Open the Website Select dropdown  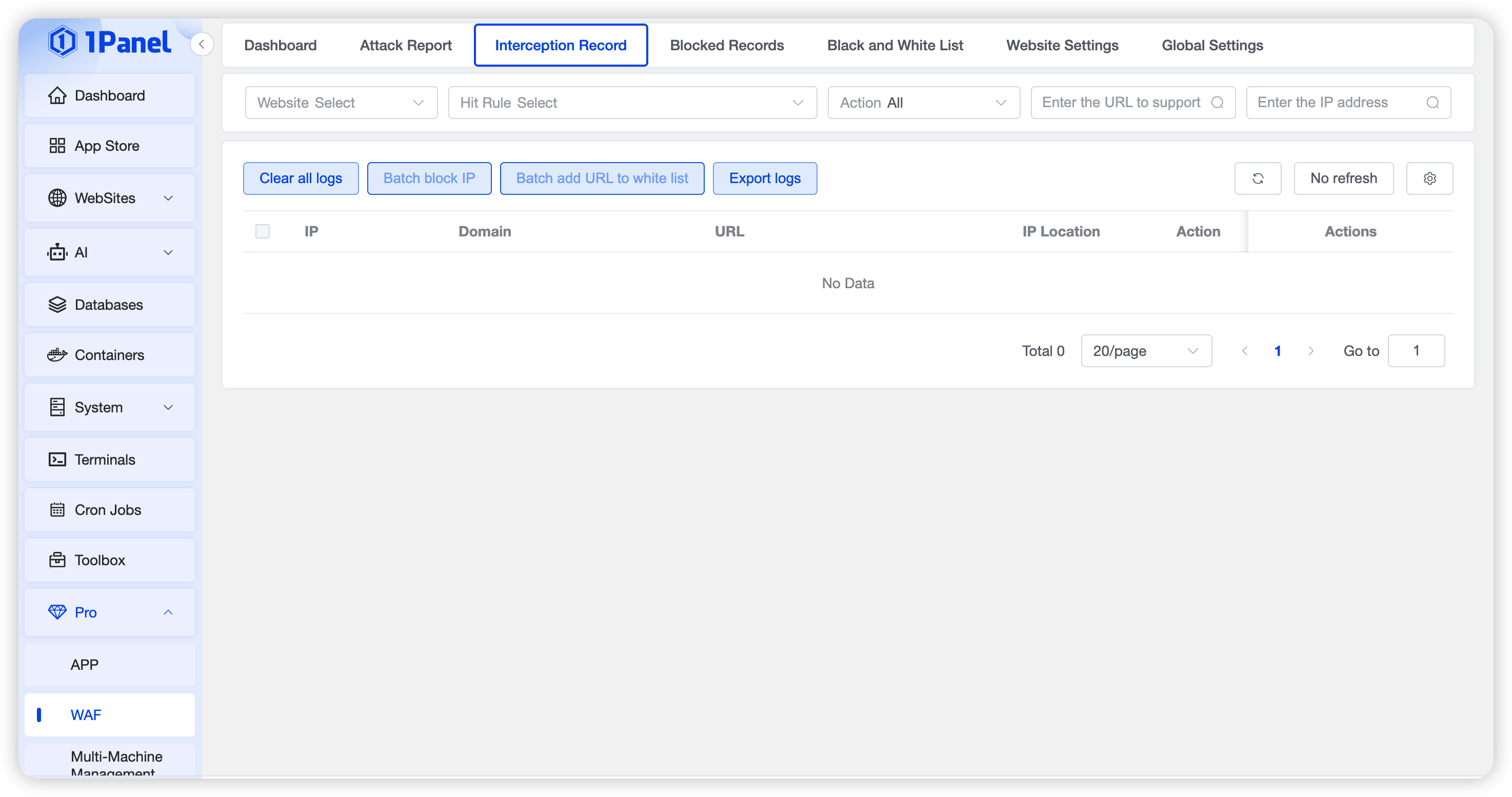[341, 103]
